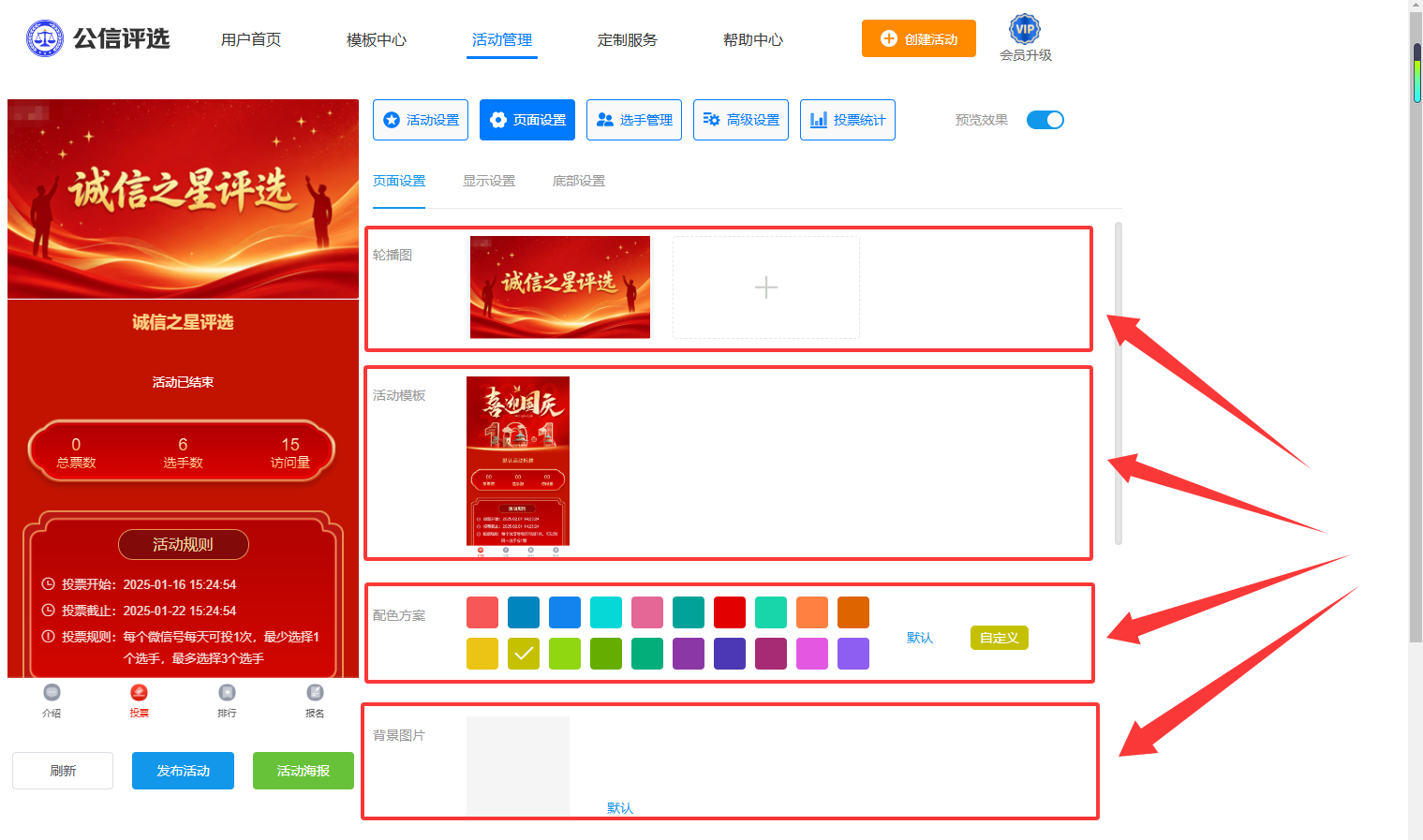Image resolution: width=1423 pixels, height=840 pixels.
Task: Pick the dark cyan-blue swatch in the top row
Action: click(x=524, y=612)
